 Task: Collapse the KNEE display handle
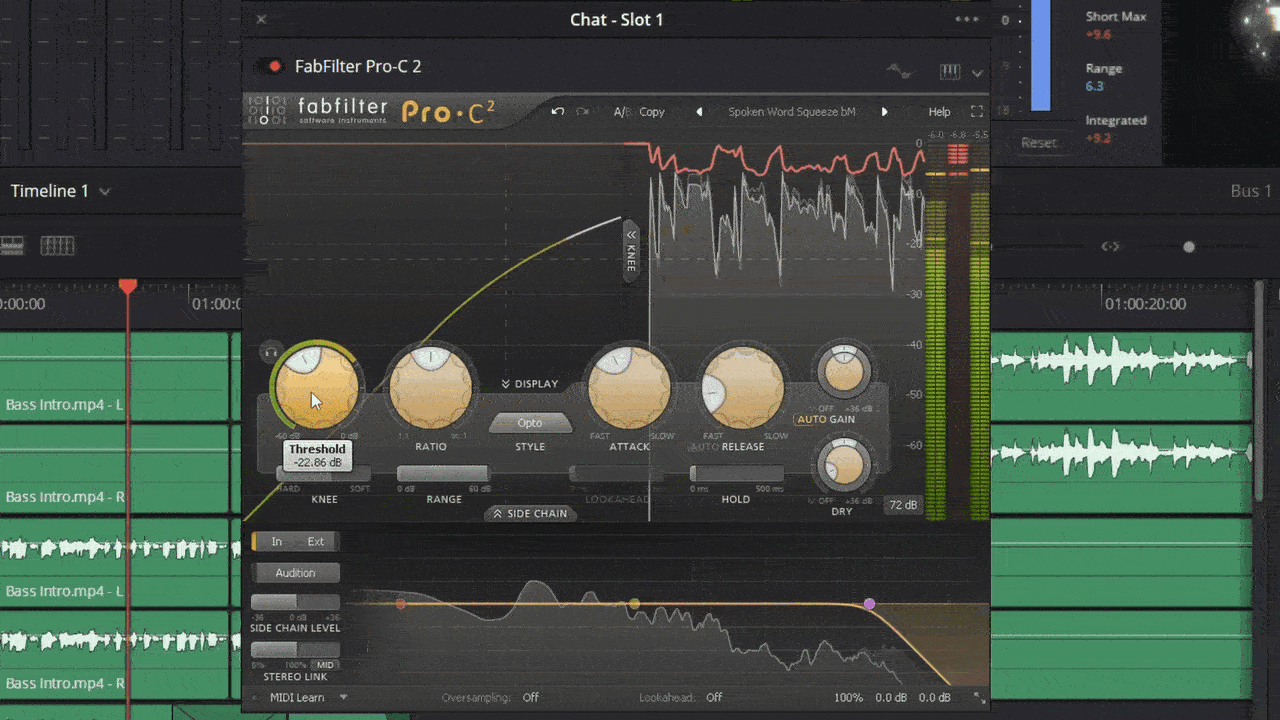630,251
